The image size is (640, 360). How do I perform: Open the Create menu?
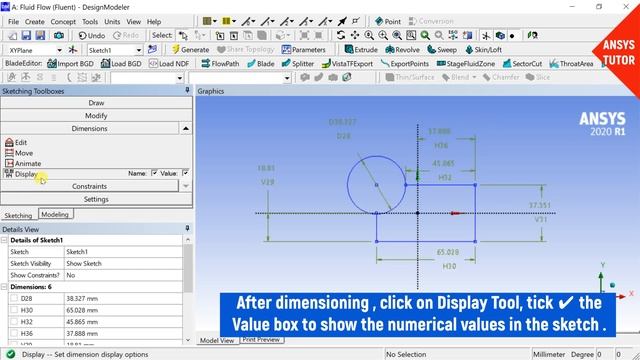[x=35, y=22]
